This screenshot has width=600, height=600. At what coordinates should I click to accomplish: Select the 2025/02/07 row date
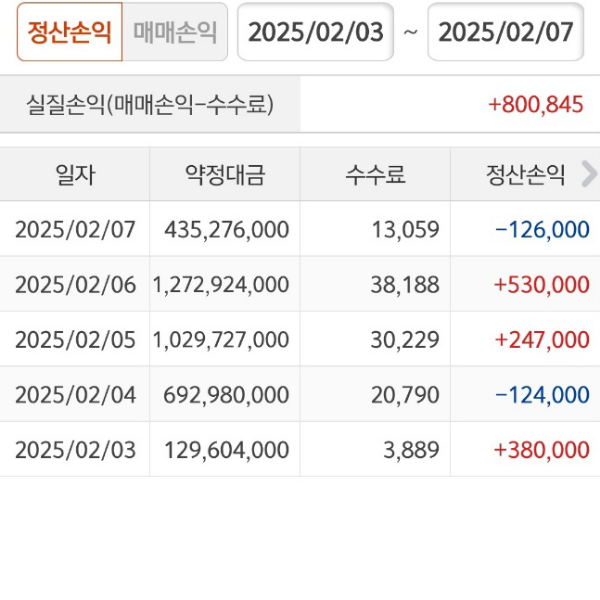[75, 230]
